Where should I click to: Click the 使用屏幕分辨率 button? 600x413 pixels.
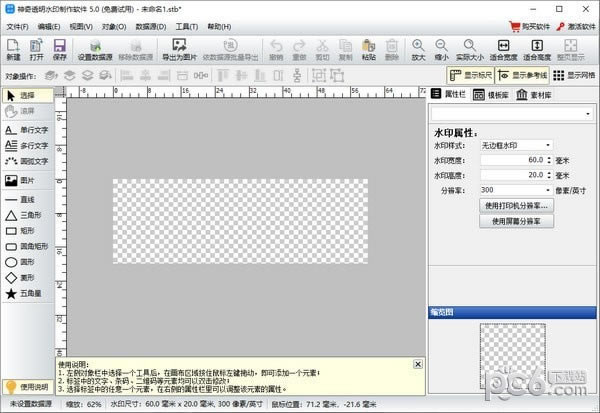tap(516, 219)
